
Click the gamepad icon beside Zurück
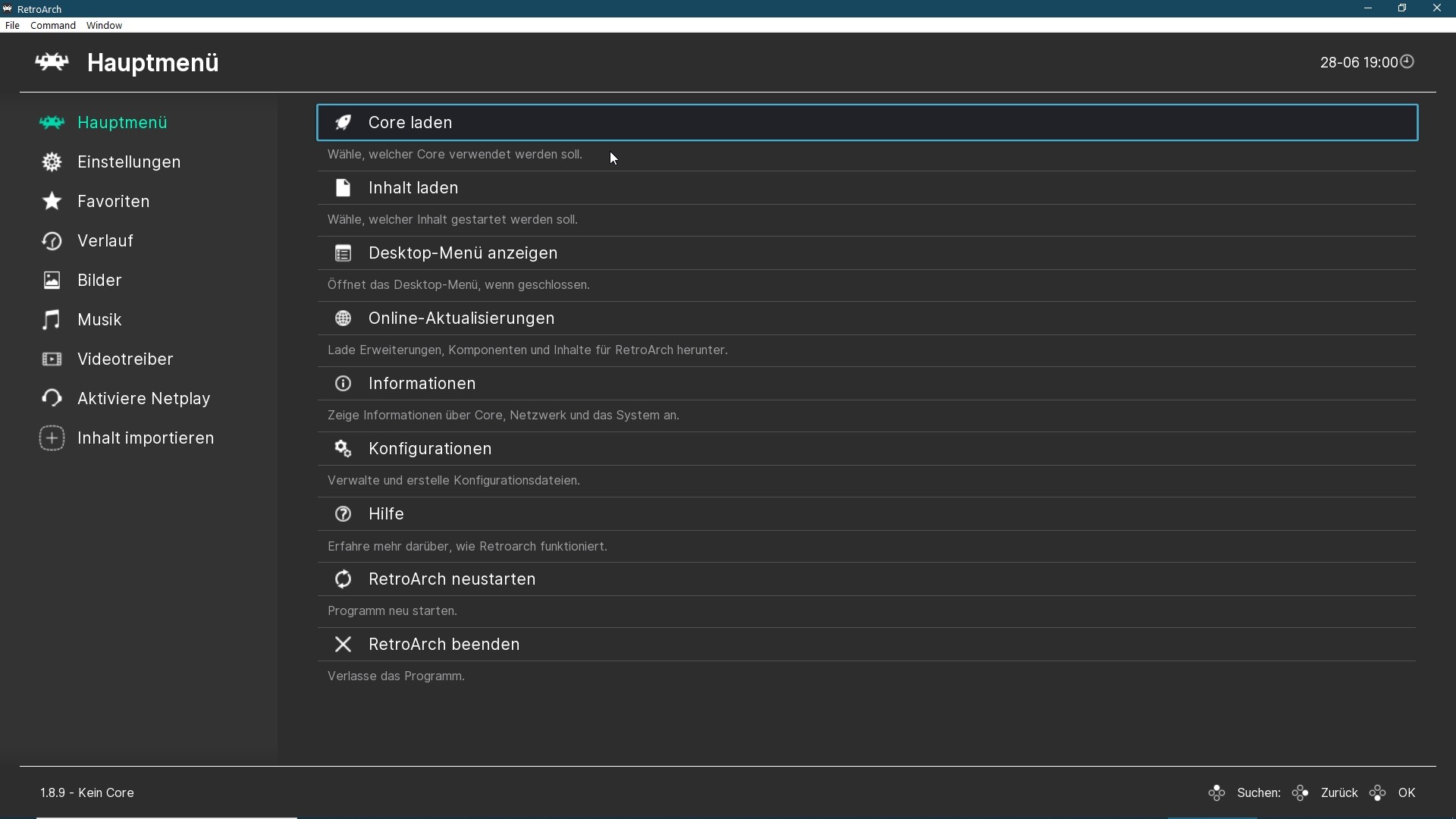pos(1301,793)
